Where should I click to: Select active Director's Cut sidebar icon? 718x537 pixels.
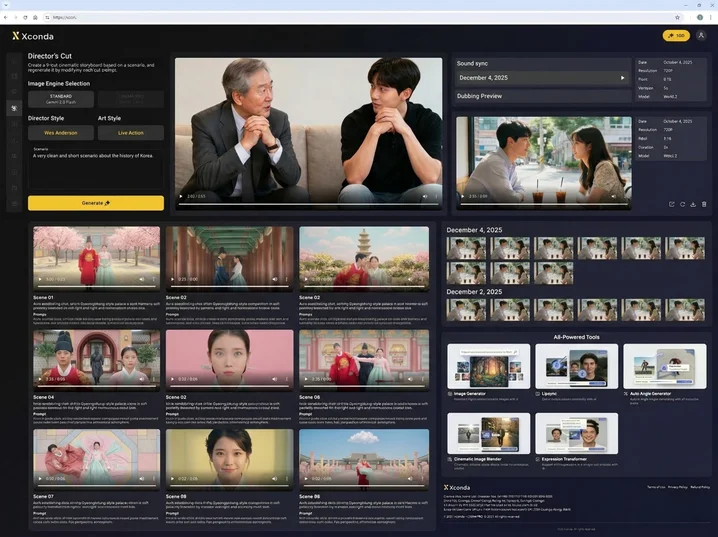pyautogui.click(x=13, y=108)
